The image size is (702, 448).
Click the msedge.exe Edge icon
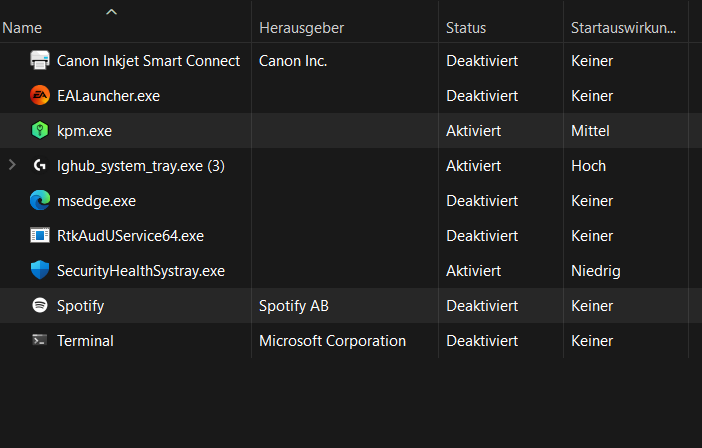(40, 201)
